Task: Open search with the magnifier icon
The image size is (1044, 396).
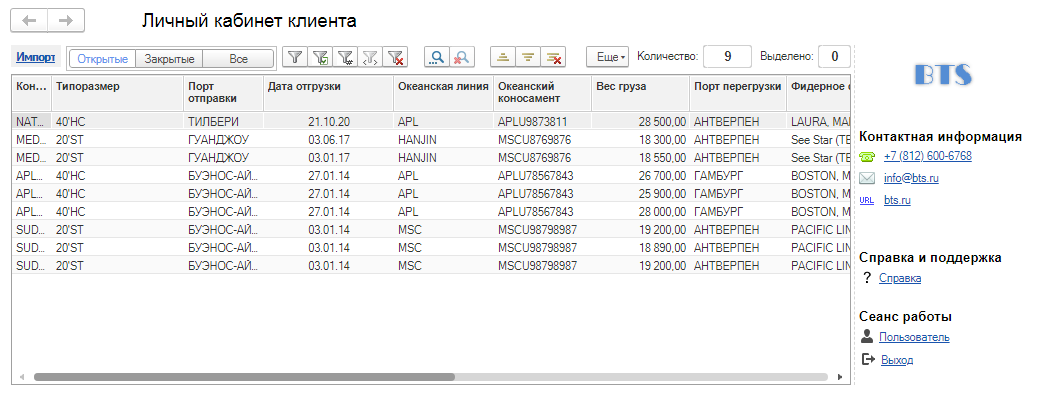Action: pyautogui.click(x=437, y=58)
